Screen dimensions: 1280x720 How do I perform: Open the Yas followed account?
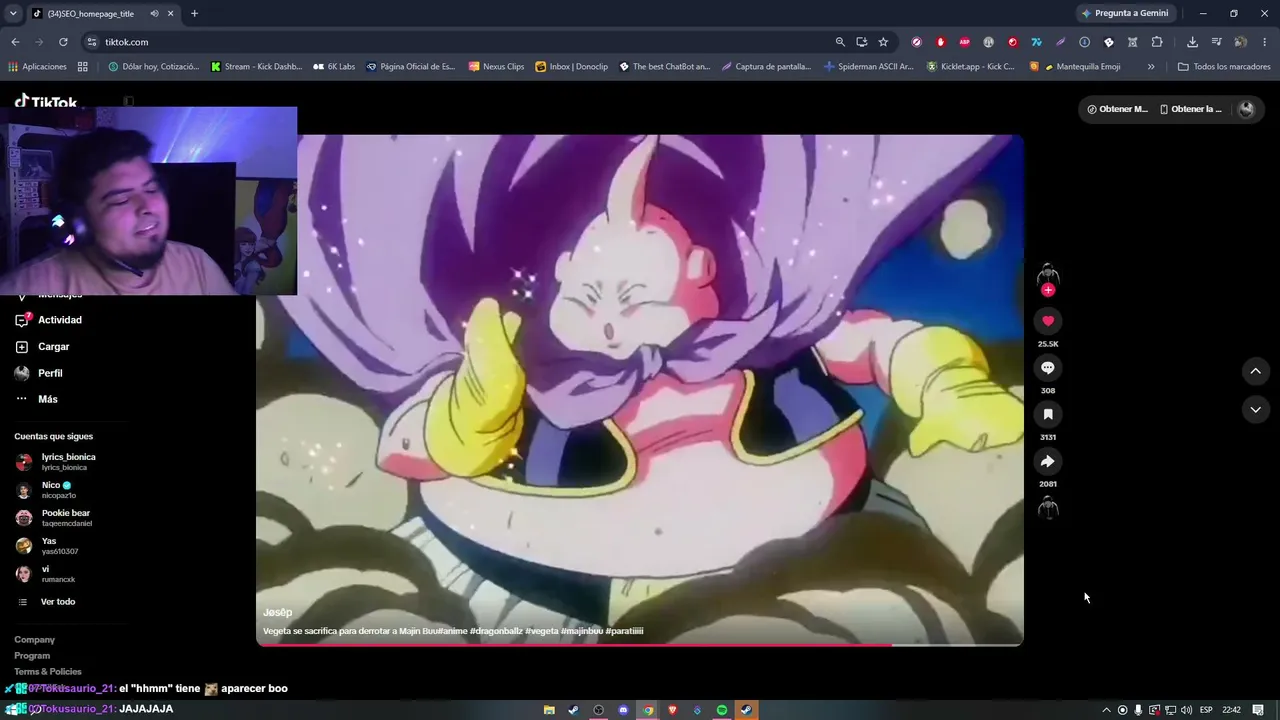coord(46,546)
